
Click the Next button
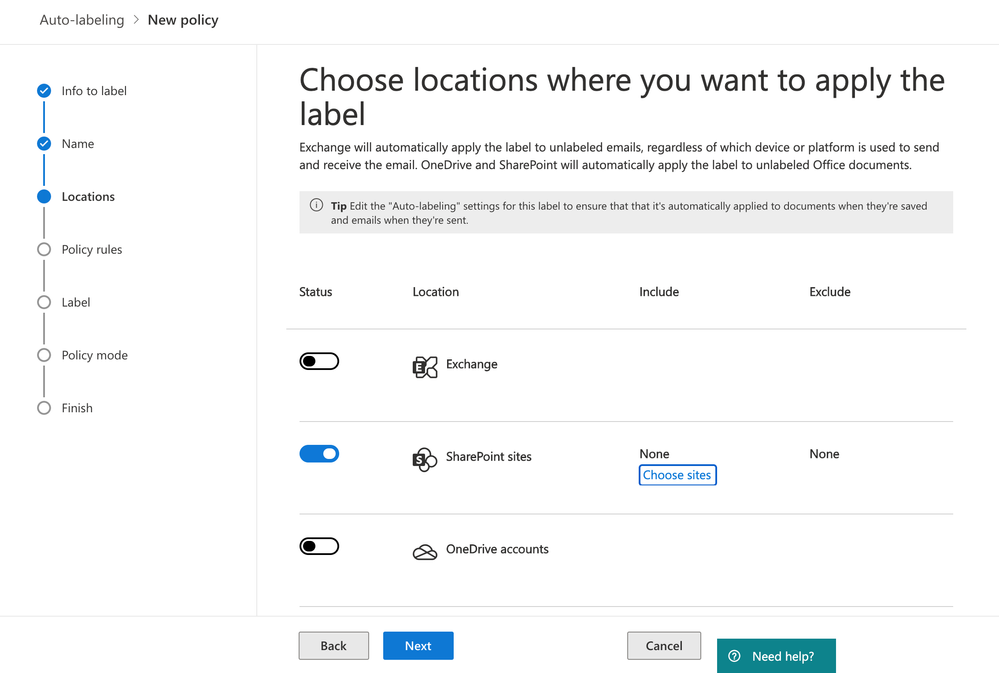coord(418,646)
